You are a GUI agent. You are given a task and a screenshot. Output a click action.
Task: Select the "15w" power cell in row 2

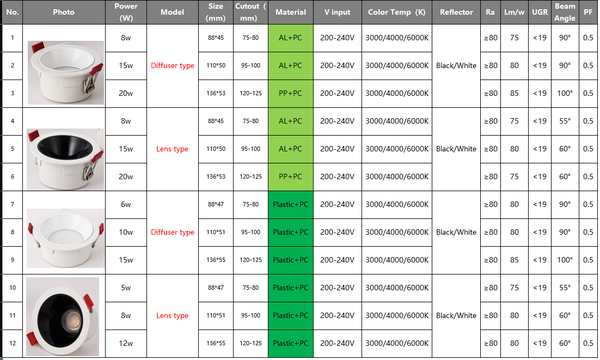coord(126,66)
